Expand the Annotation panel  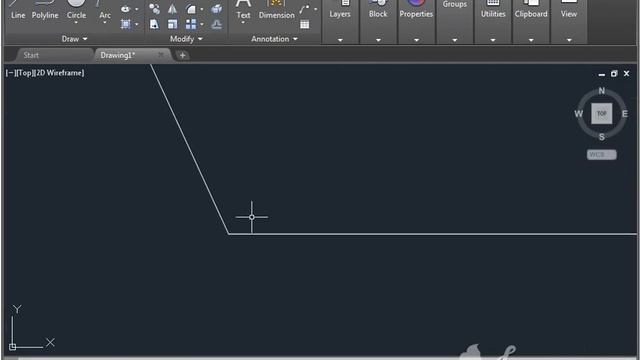(x=274, y=39)
